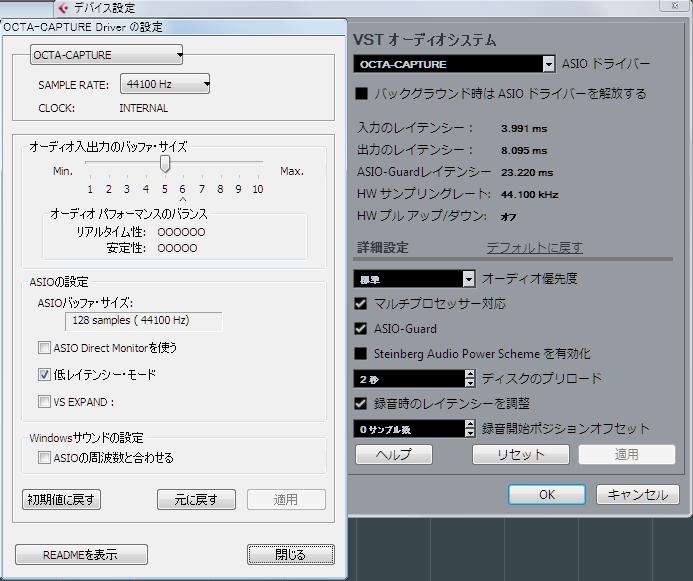Screen dimensions: 693x581
Task: Click the OK button
Action: pyautogui.click(x=547, y=494)
